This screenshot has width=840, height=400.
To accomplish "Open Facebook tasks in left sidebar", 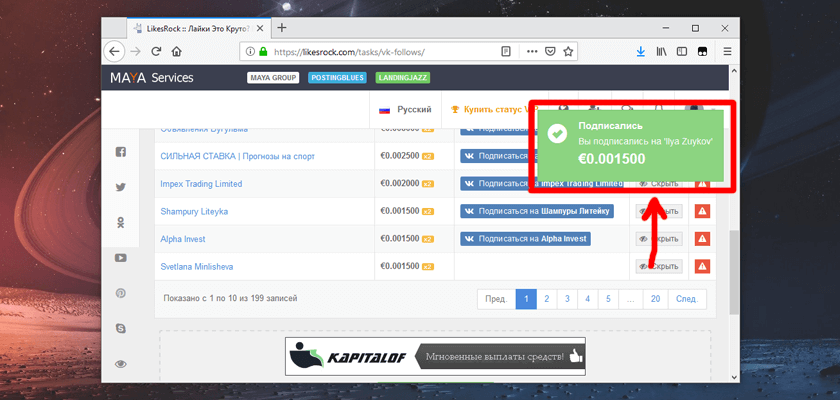I will (121, 152).
